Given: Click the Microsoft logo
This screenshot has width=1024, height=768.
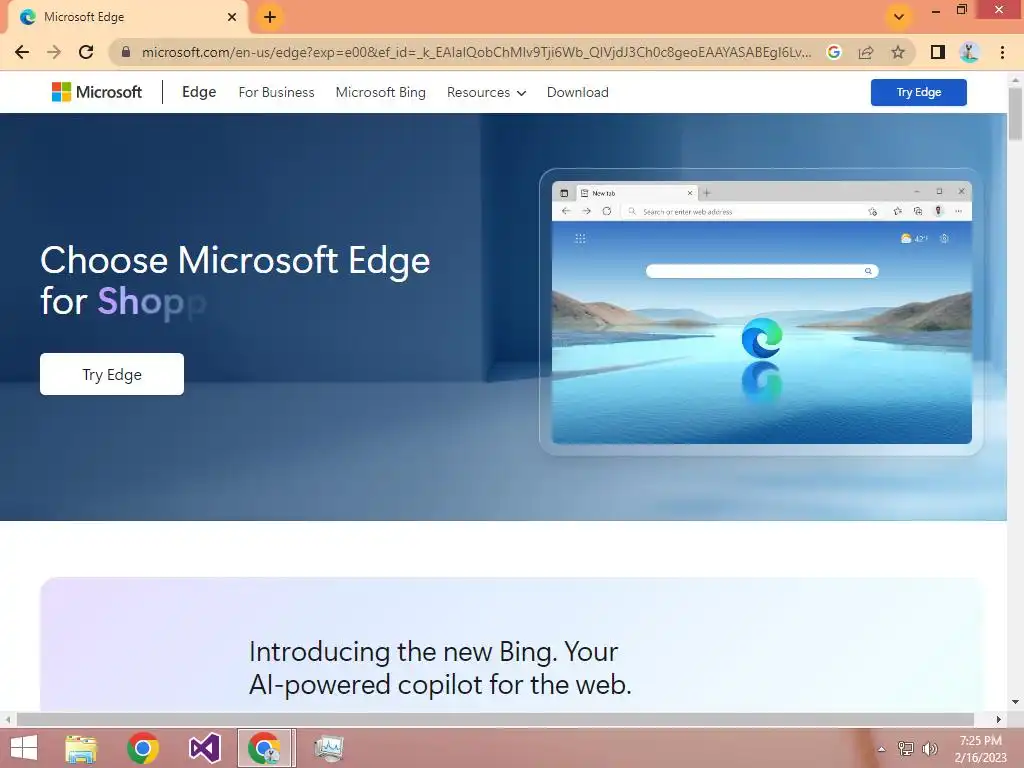Looking at the screenshot, I should click(x=97, y=92).
